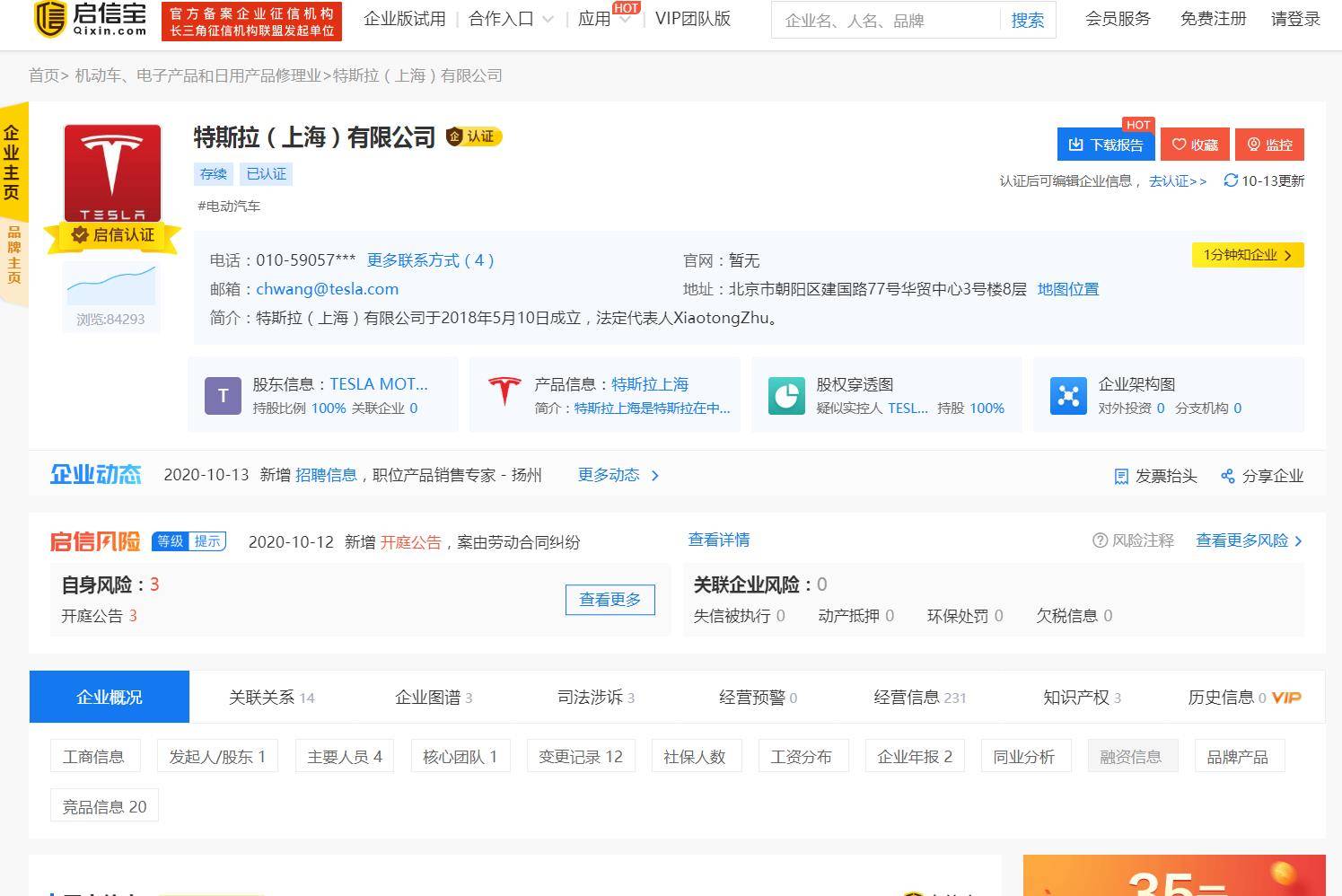Click the 地图位置 map link

coord(1068,289)
